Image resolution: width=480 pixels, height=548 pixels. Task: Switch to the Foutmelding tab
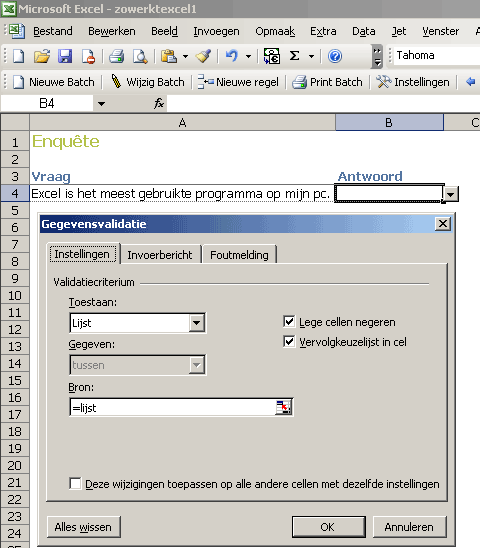coord(239,255)
